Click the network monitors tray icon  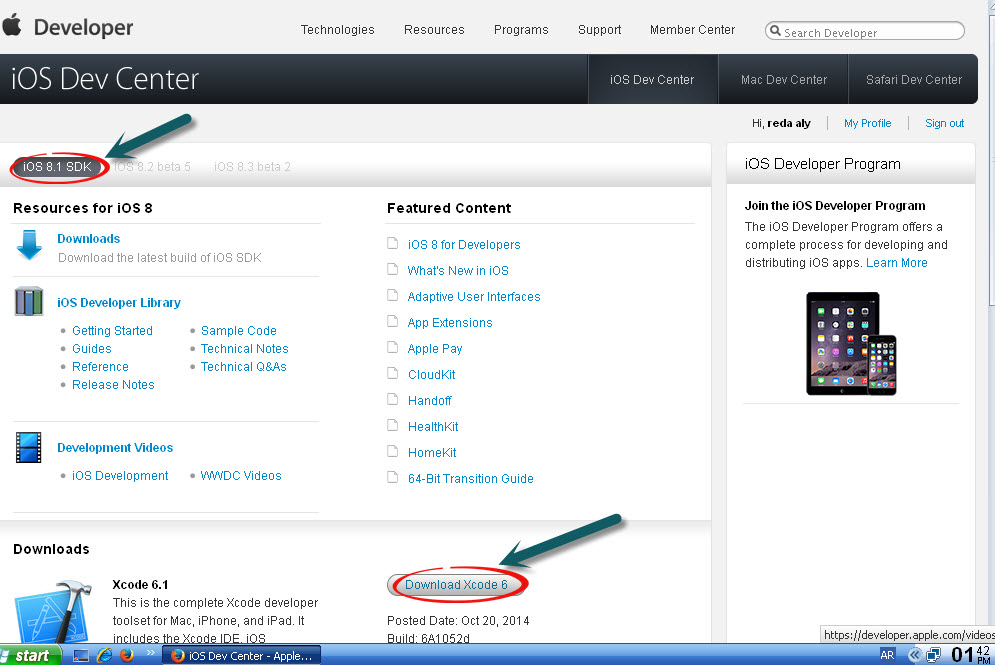pos(933,655)
